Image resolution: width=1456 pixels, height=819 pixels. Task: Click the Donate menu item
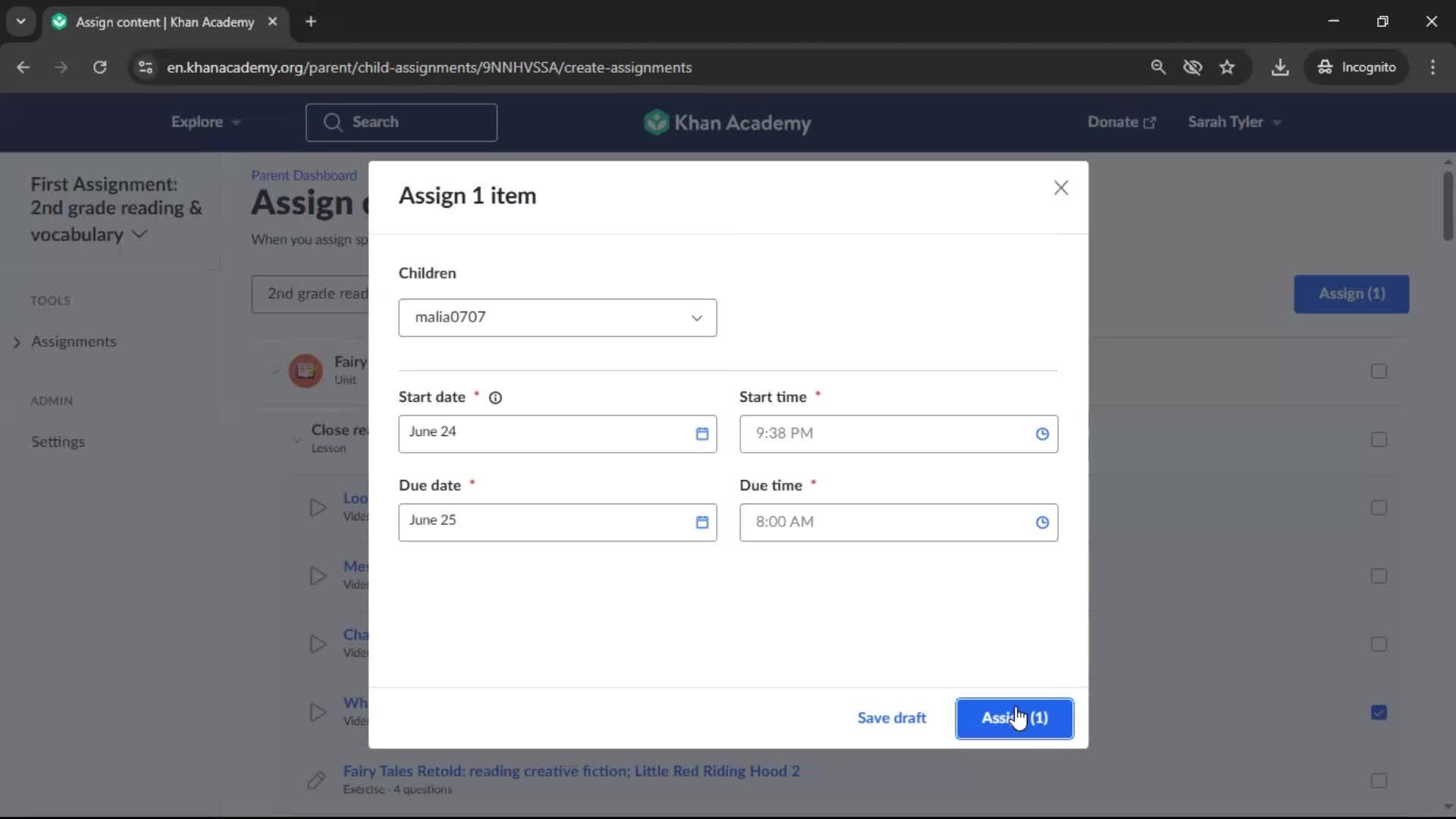[x=1121, y=122]
